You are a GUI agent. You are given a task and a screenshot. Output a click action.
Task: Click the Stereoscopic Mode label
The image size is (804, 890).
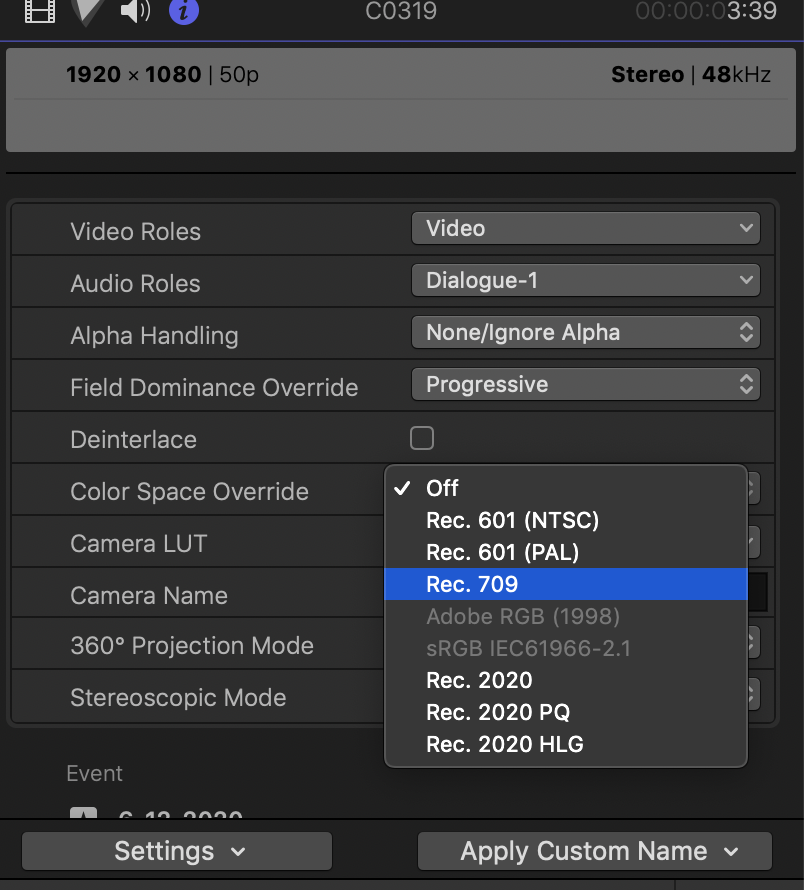(178, 698)
